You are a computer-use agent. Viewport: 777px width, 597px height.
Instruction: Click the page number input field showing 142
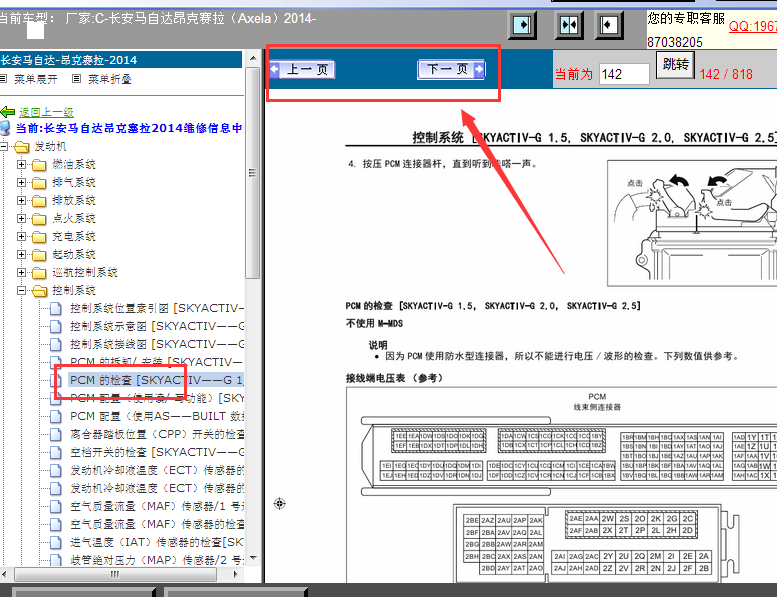[x=624, y=74]
